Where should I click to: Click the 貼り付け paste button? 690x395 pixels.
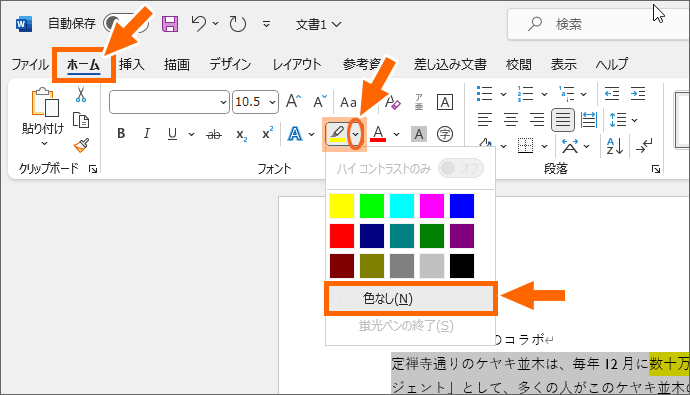43,116
